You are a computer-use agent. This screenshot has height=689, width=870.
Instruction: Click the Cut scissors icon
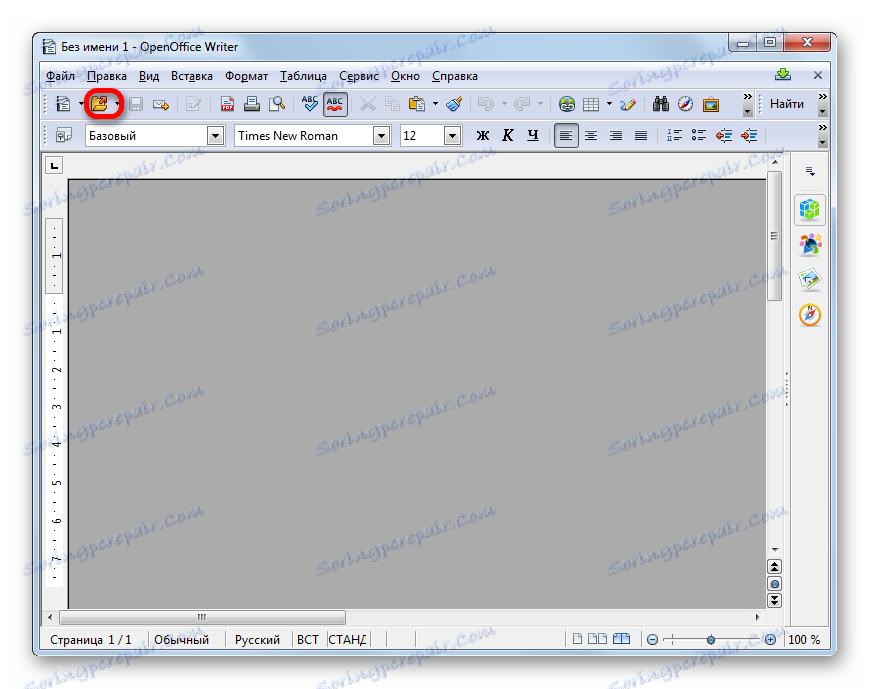point(367,104)
